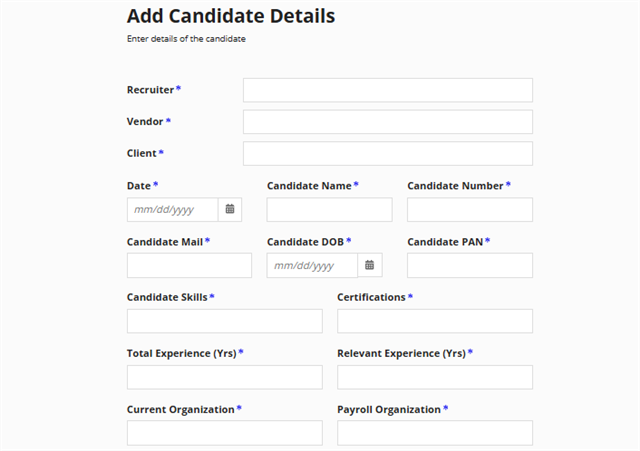Open the Vendor field
Screen dimensions: 640x451
point(388,122)
